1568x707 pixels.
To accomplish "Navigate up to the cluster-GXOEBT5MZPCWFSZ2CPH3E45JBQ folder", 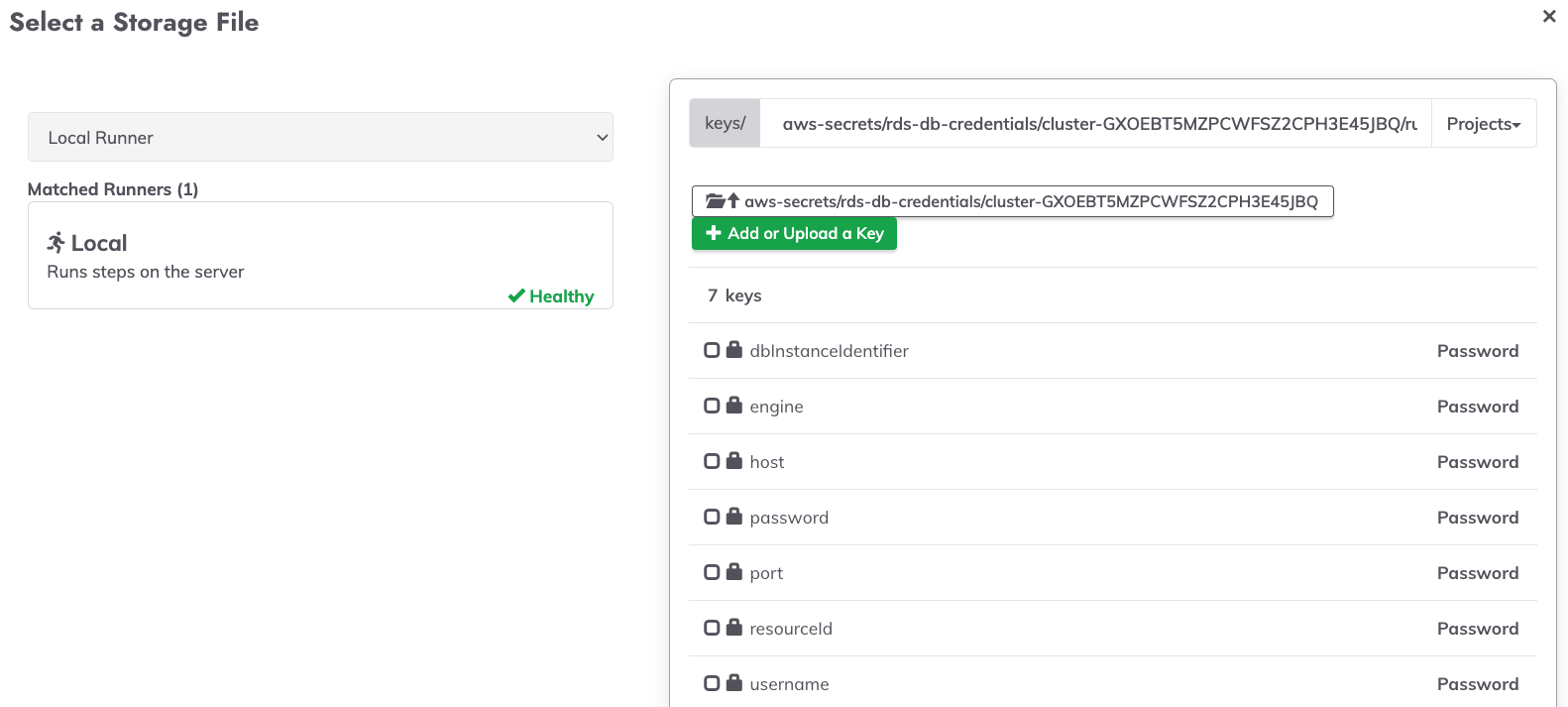I will click(1012, 201).
